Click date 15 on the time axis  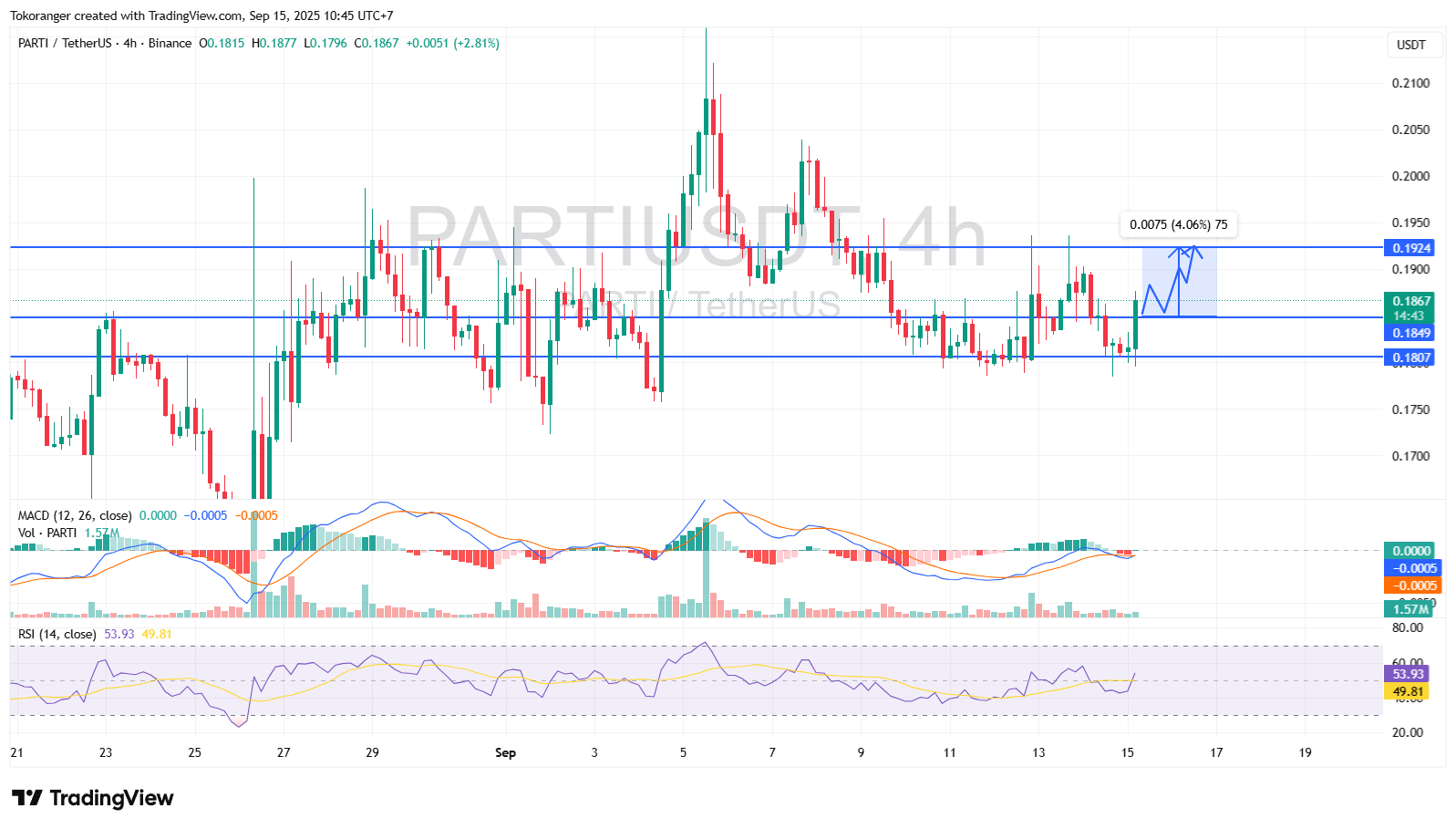(1128, 752)
